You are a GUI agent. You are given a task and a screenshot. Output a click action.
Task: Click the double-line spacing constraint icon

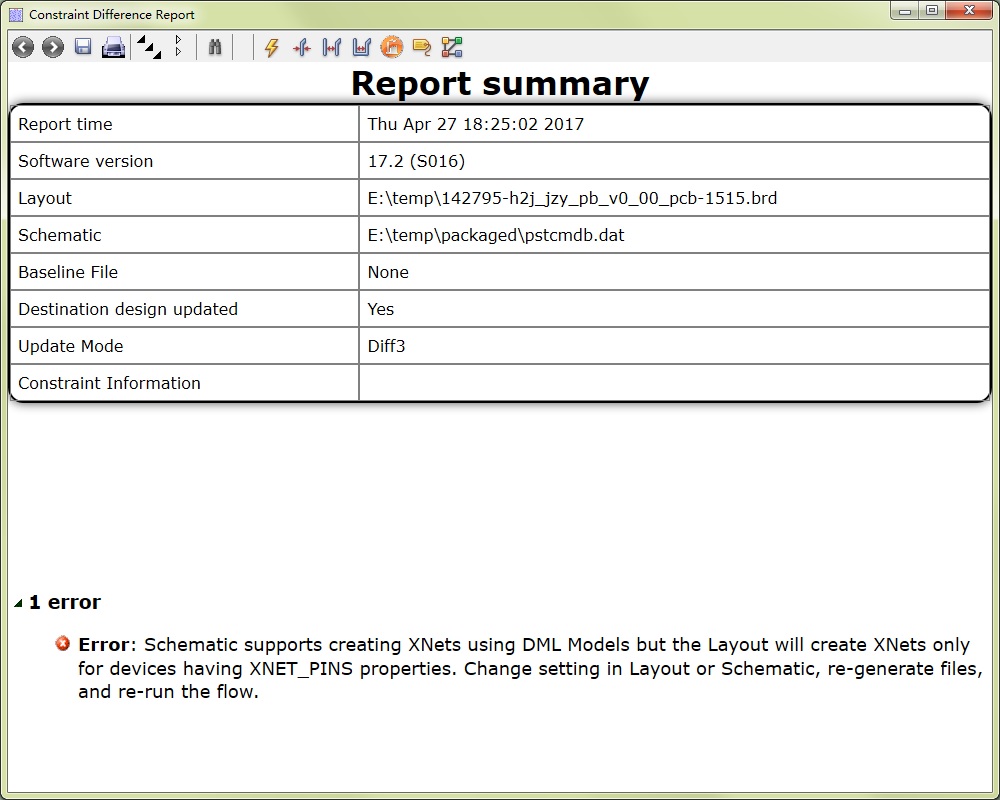coord(332,47)
